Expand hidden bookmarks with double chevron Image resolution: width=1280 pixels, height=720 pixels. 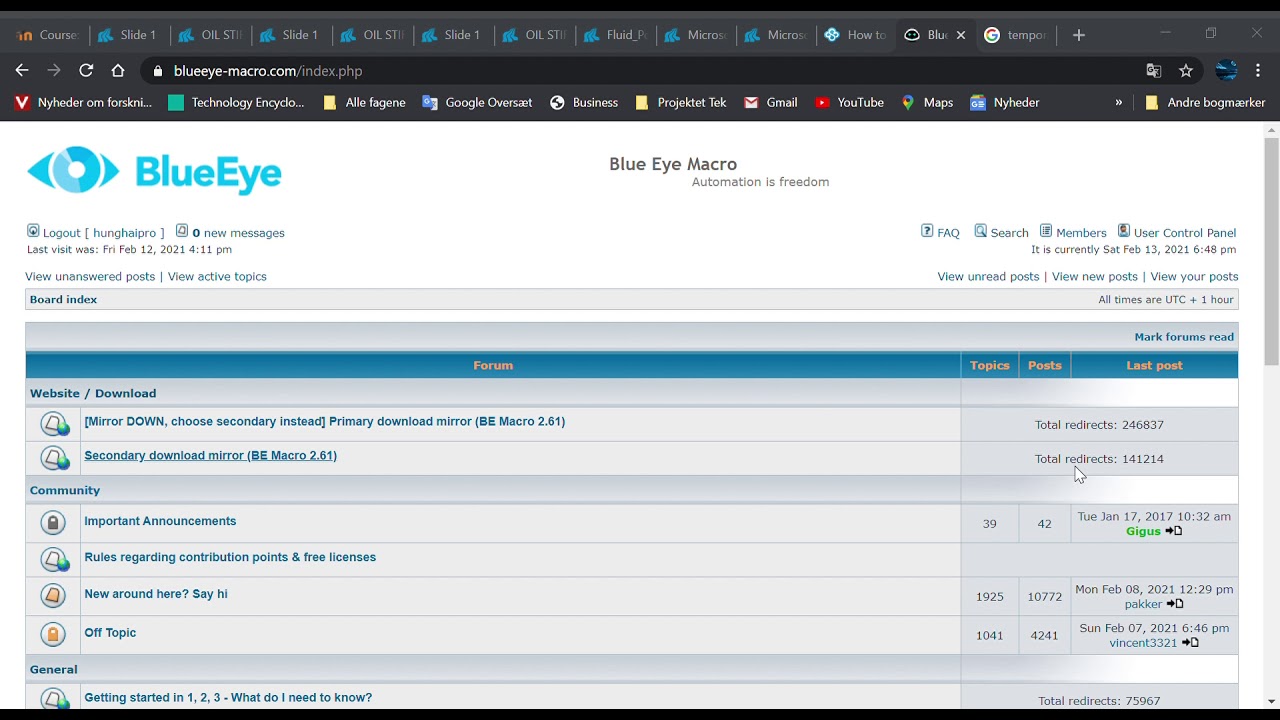[x=1119, y=102]
